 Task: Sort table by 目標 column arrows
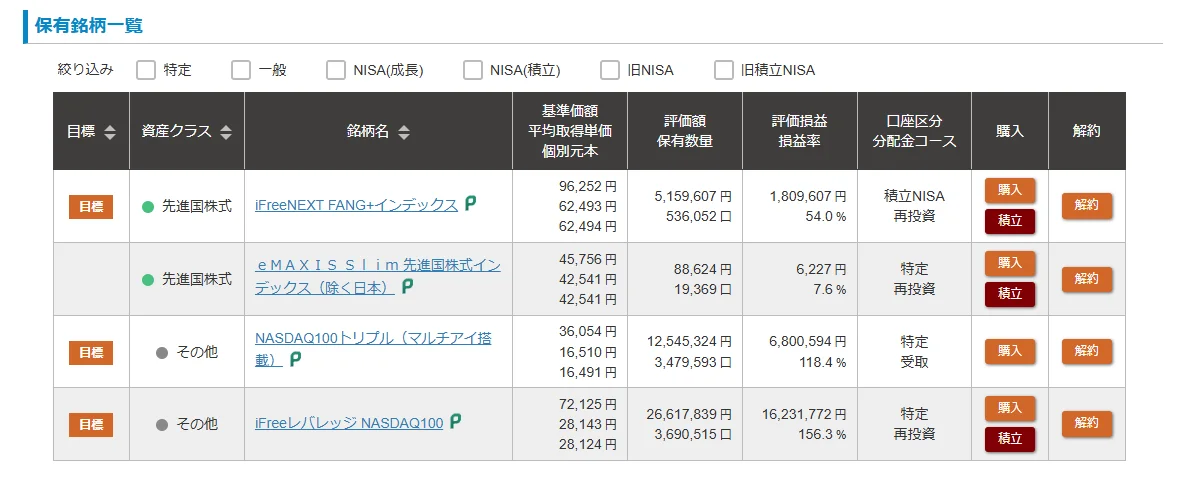coord(110,132)
